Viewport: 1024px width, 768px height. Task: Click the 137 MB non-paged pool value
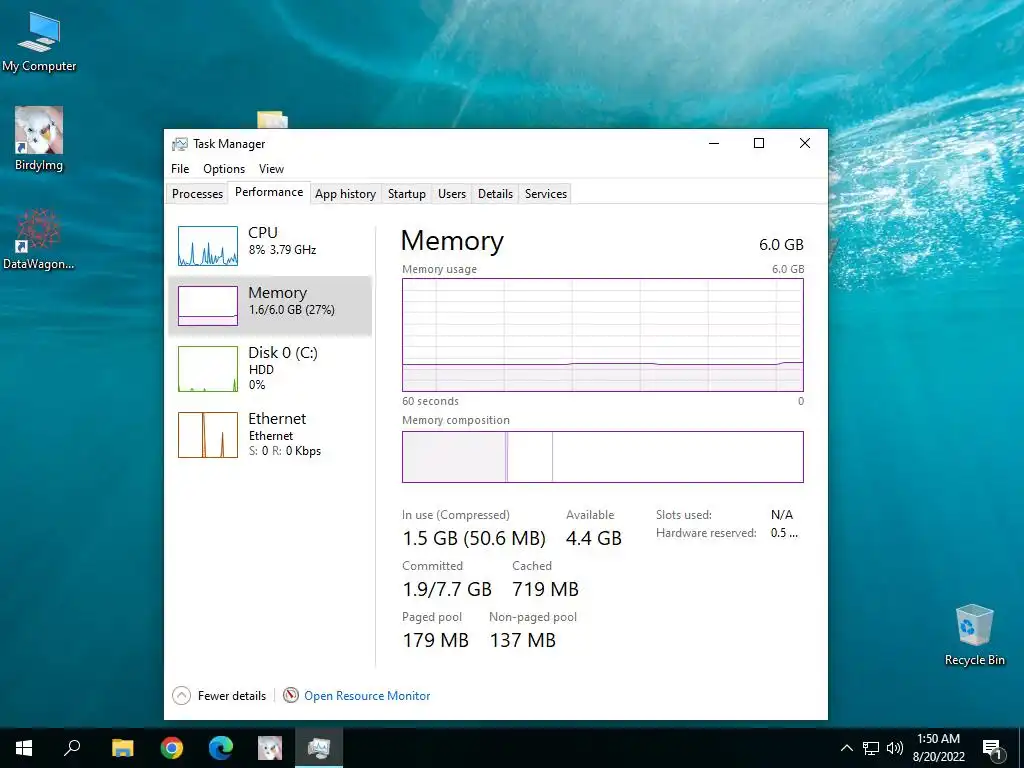(522, 640)
